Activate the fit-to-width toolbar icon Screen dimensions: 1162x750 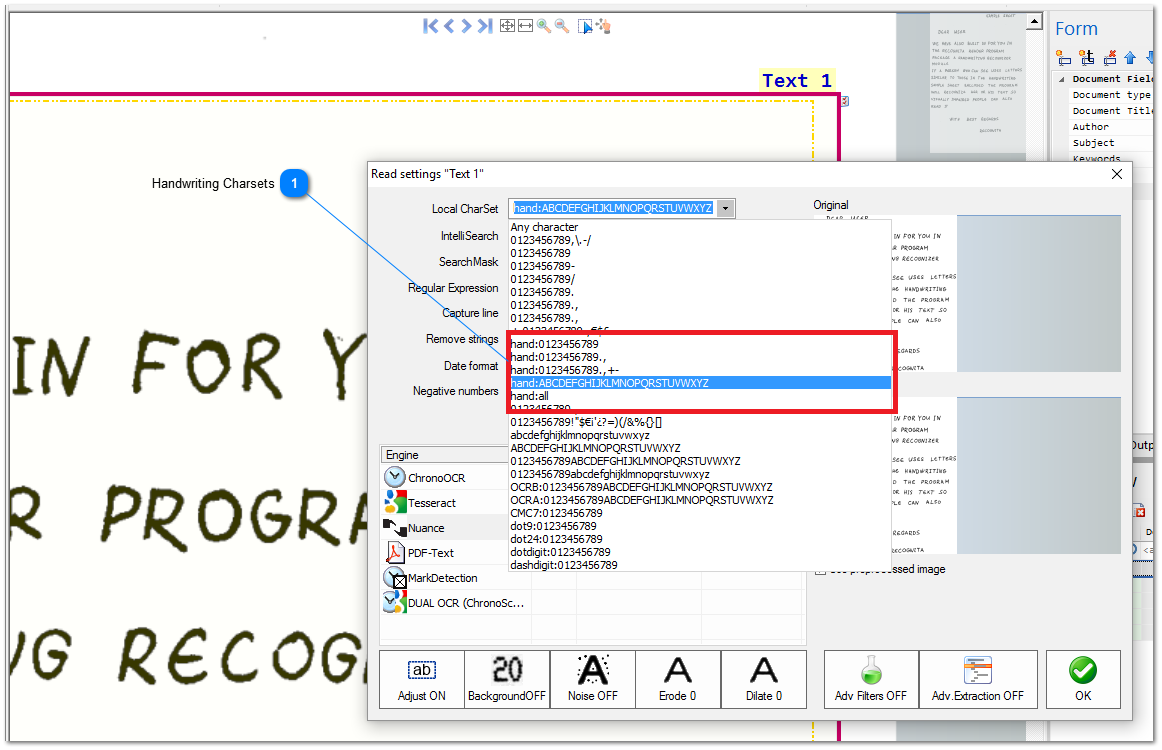click(x=525, y=26)
